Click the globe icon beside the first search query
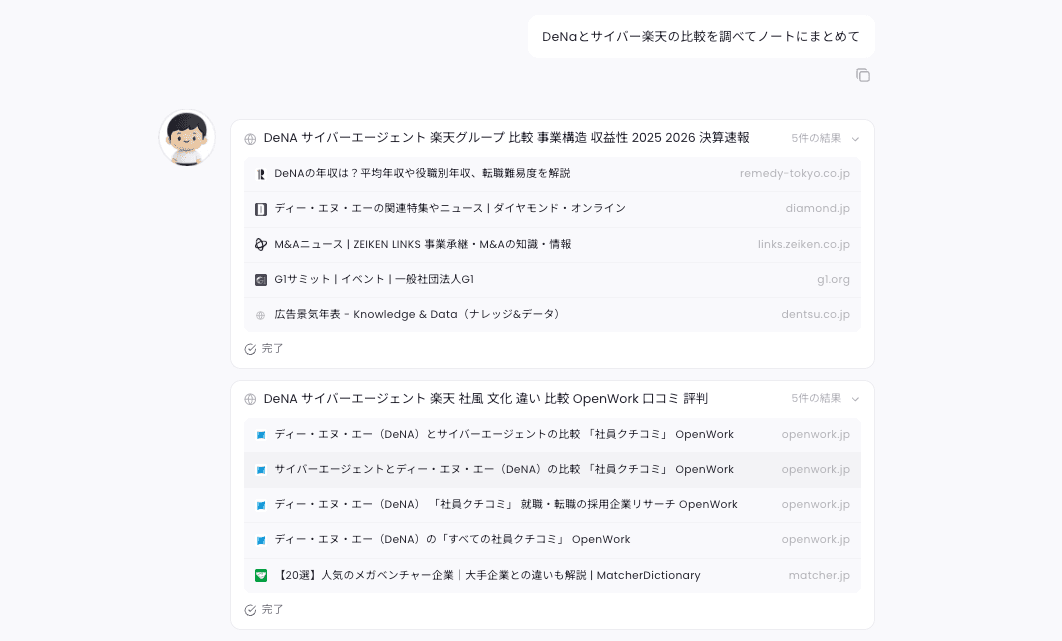This screenshot has height=641, width=1062. pos(249,138)
